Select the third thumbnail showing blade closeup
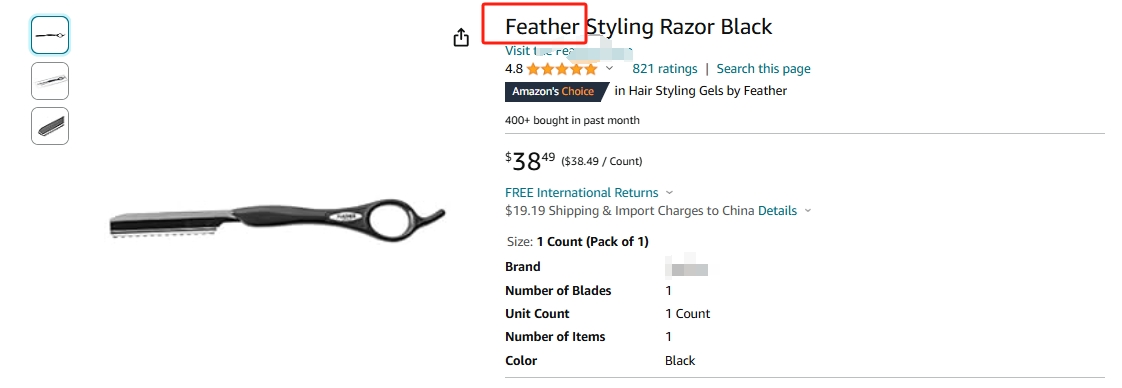Screen dimensions: 1122x388 (50, 126)
